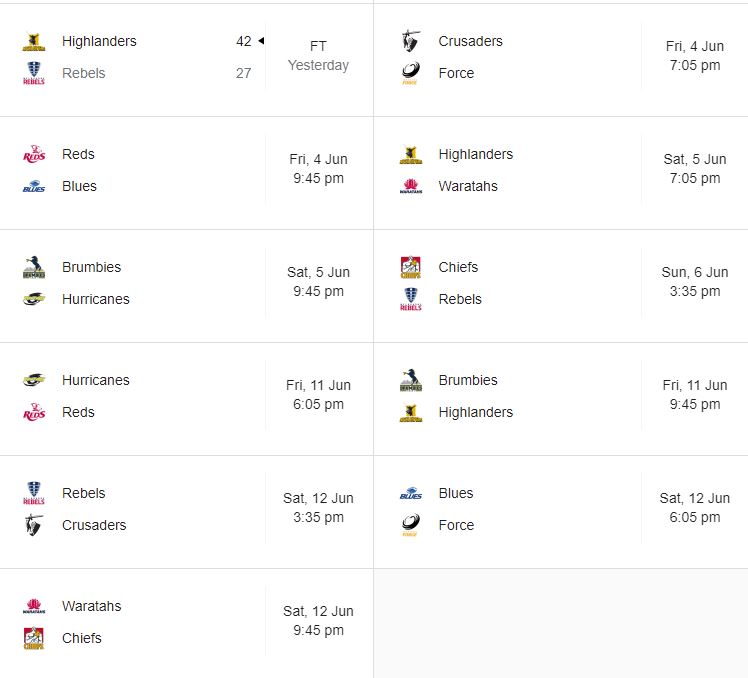
Task: Select the Highlanders name in Brumbies vs Highlanders
Action: click(x=475, y=412)
